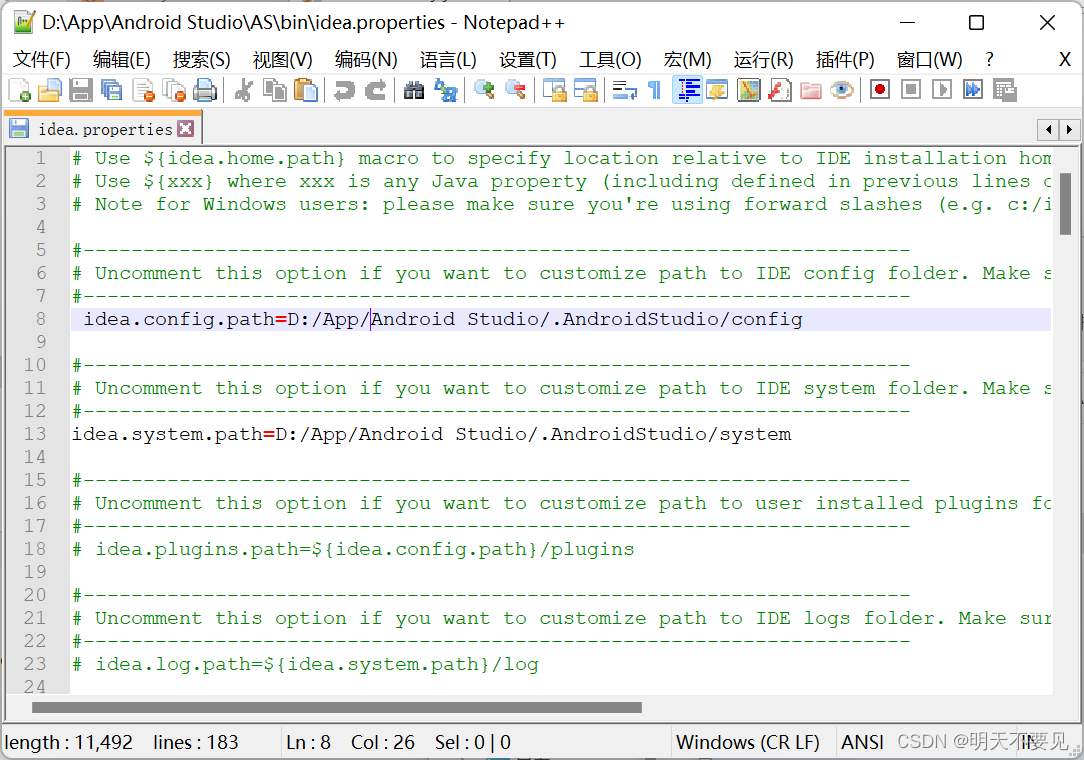The width and height of the screenshot is (1084, 760).
Task: Open the 宏(M) menu
Action: click(687, 60)
